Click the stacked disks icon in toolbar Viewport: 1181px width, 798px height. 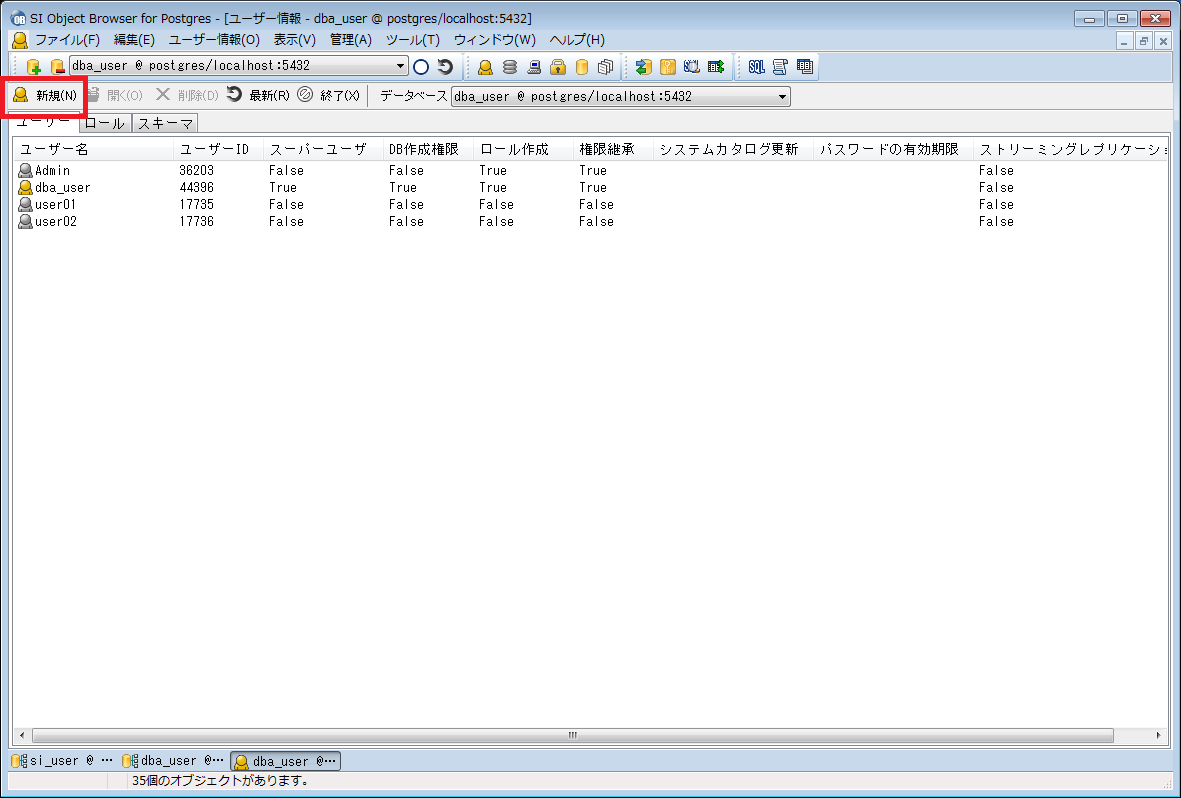[510, 67]
